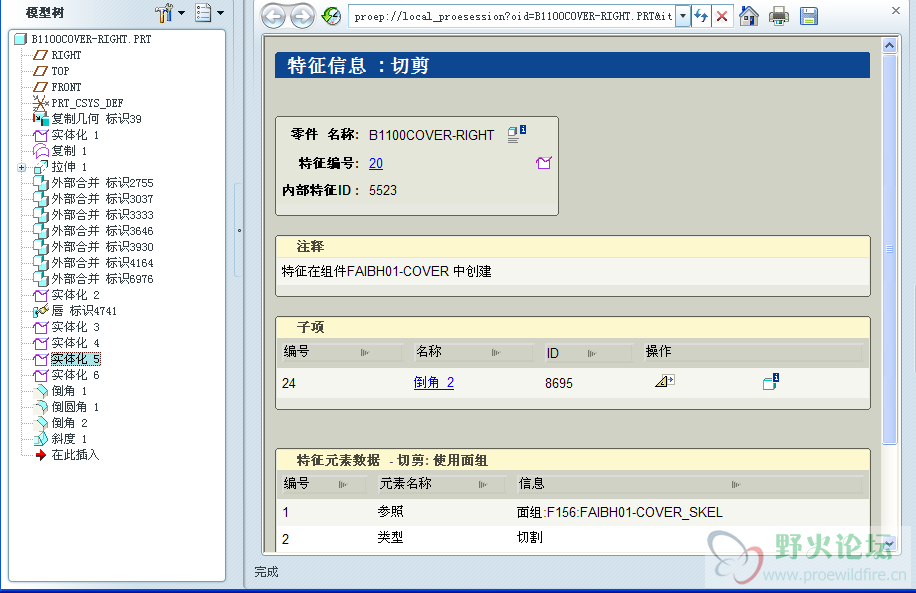The height and width of the screenshot is (593, 916).
Task: Open dropdown arrow beside settings hammer icon
Action: coord(182,12)
